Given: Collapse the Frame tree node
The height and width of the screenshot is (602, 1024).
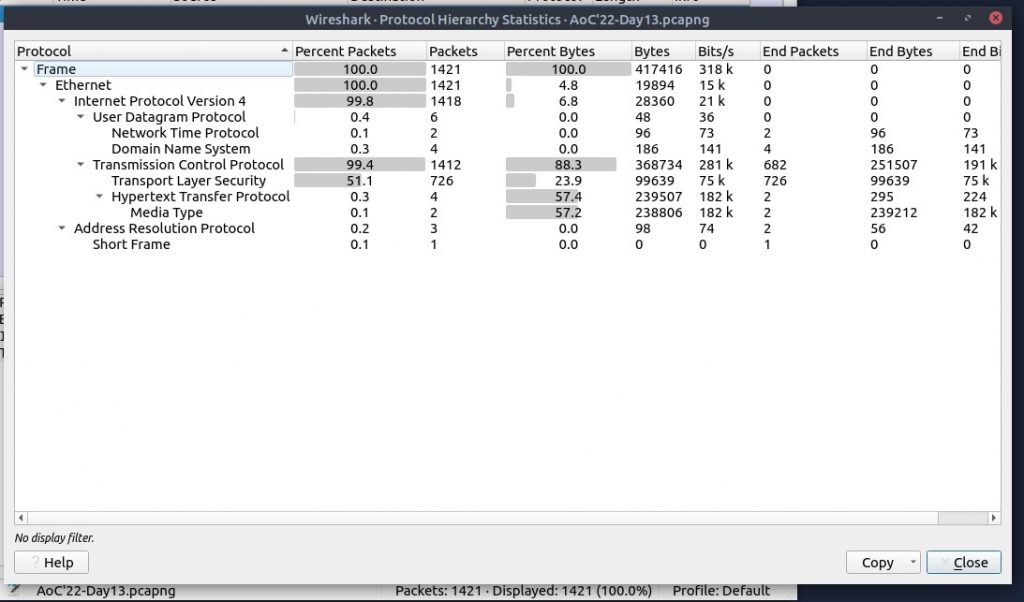Looking at the screenshot, I should tap(24, 70).
